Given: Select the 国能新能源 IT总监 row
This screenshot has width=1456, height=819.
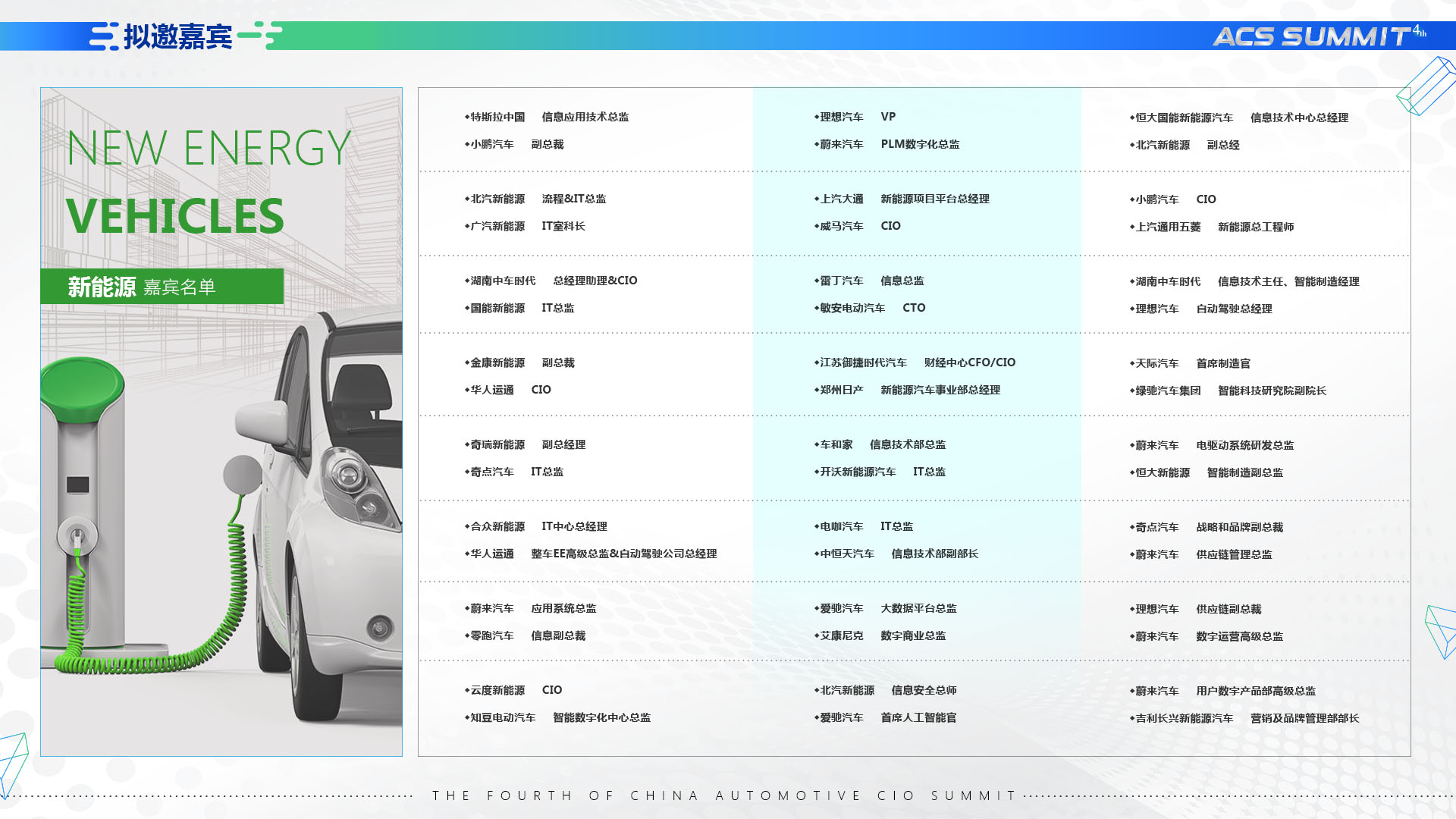Looking at the screenshot, I should [519, 308].
